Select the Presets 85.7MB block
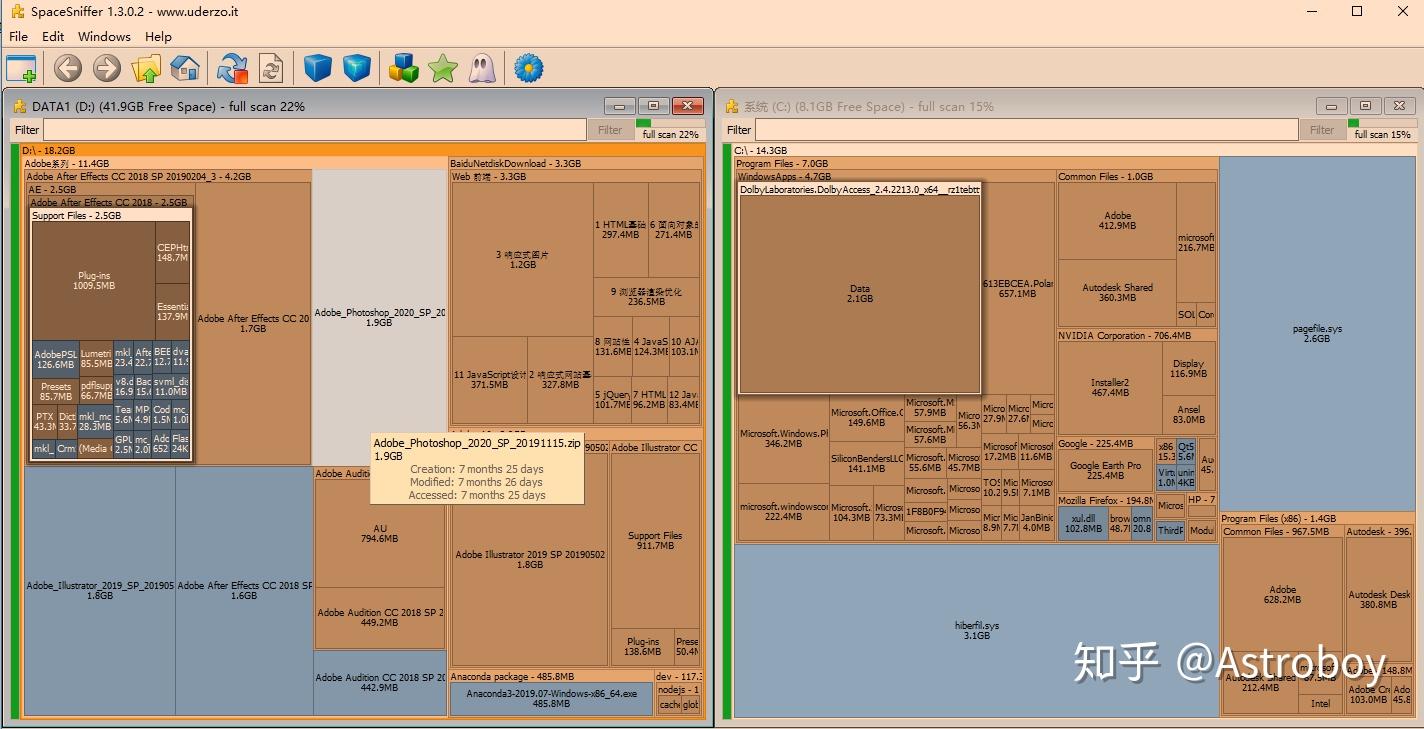 [56, 391]
